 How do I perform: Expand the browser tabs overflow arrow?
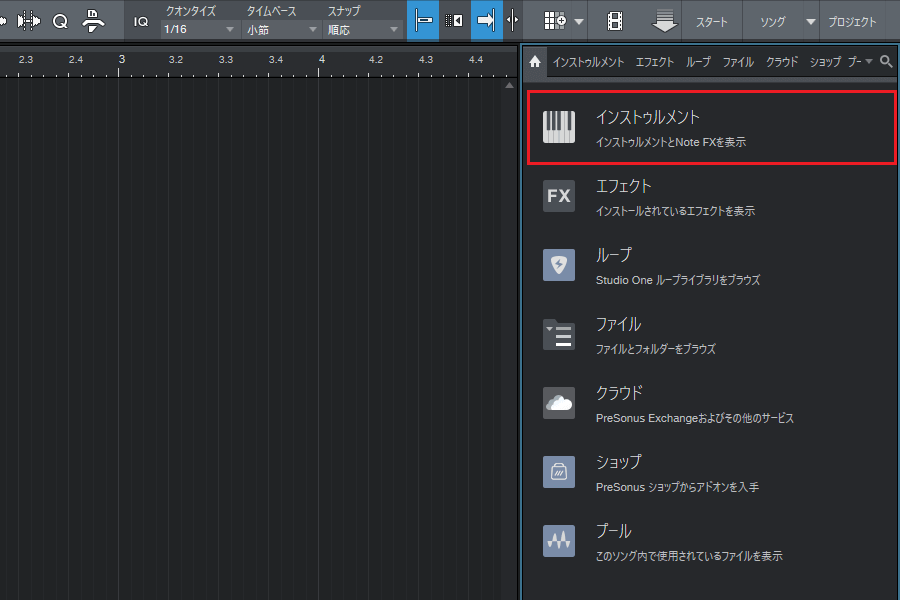869,61
